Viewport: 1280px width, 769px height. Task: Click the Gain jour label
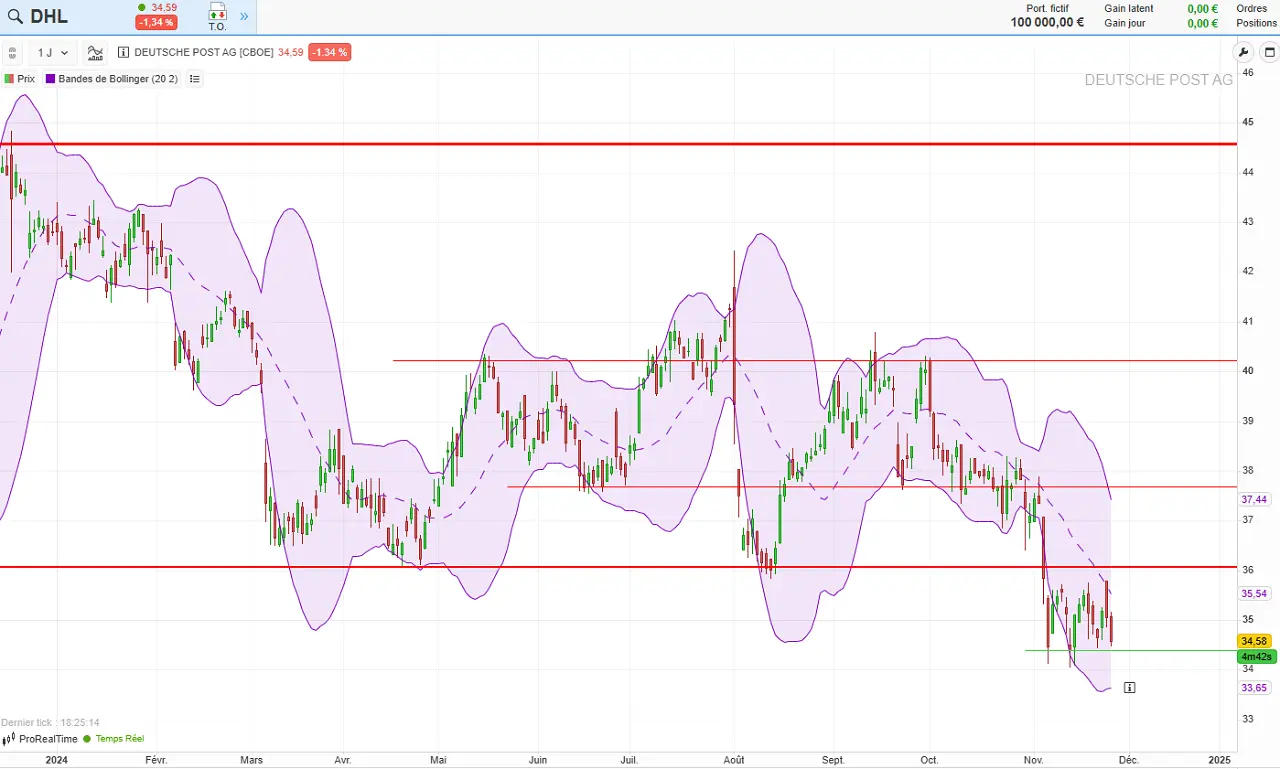point(1125,23)
